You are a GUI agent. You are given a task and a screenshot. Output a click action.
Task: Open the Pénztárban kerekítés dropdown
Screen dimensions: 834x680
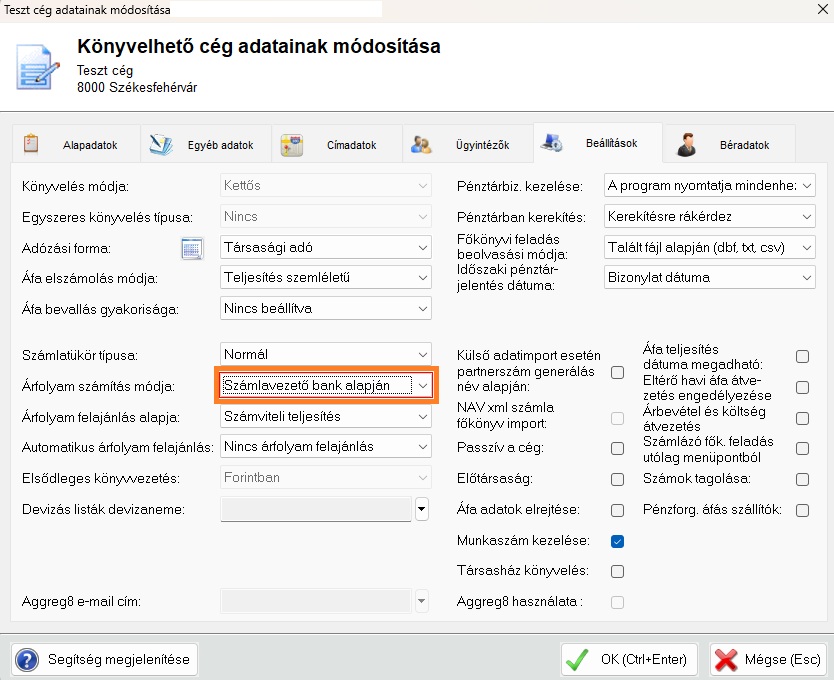pos(806,216)
